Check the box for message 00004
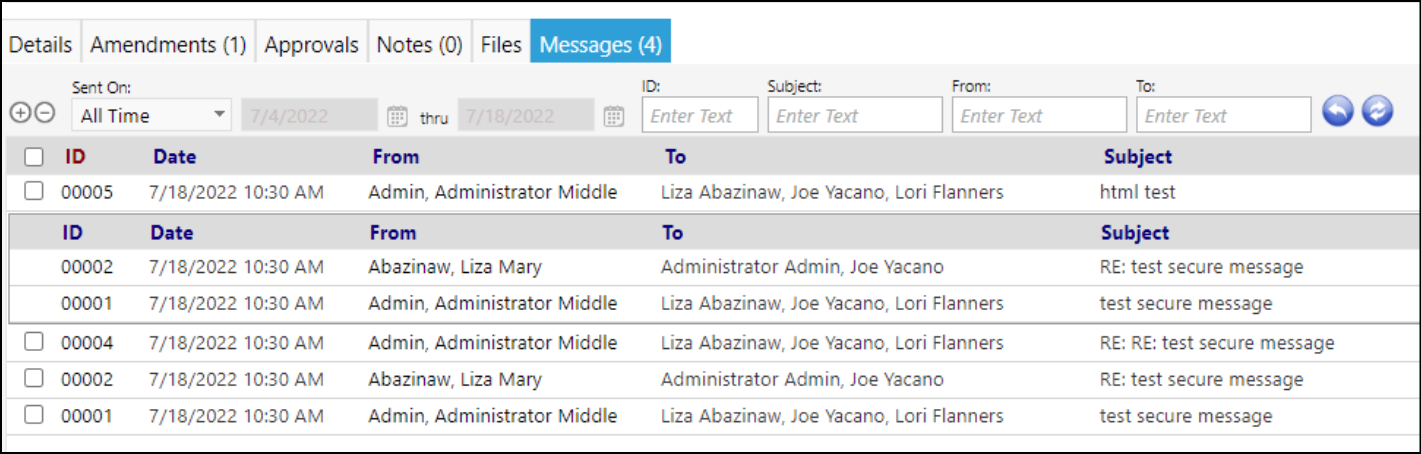1421x454 pixels. pyautogui.click(x=34, y=342)
